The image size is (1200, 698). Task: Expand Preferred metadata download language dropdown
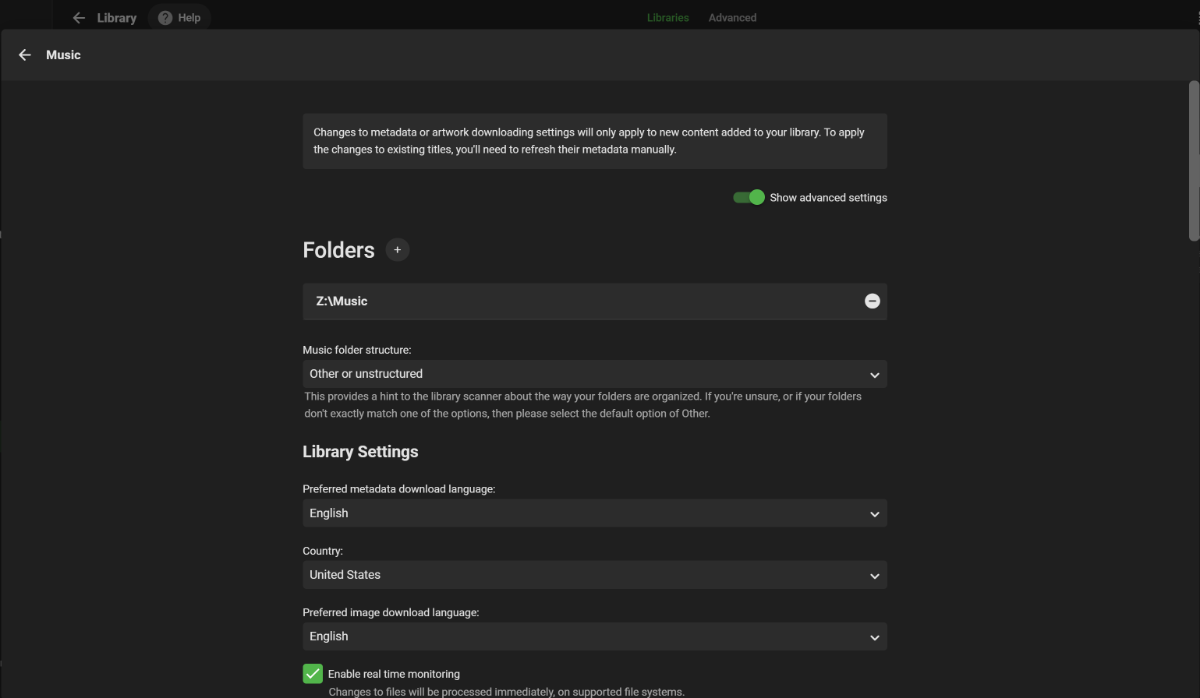click(x=594, y=513)
